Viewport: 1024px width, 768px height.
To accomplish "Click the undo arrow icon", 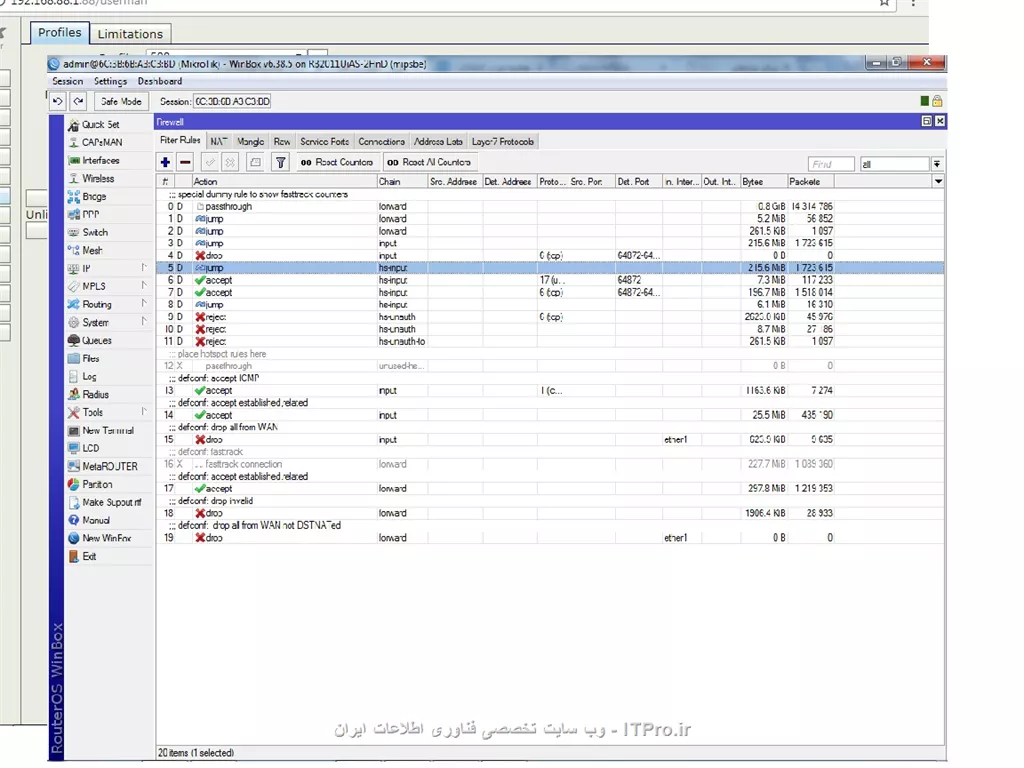I will 58,101.
